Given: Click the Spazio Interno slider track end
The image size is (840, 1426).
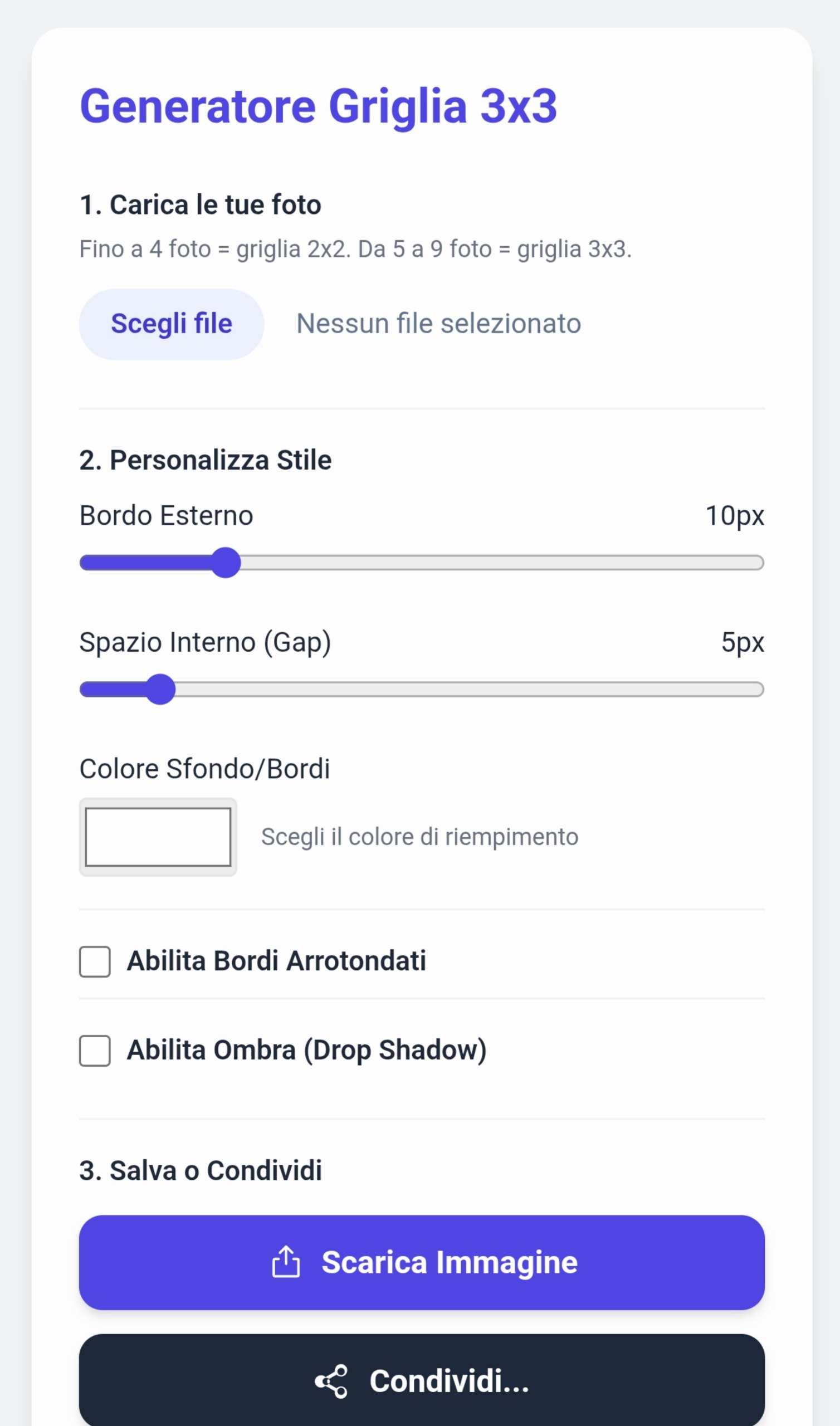Looking at the screenshot, I should pos(758,689).
